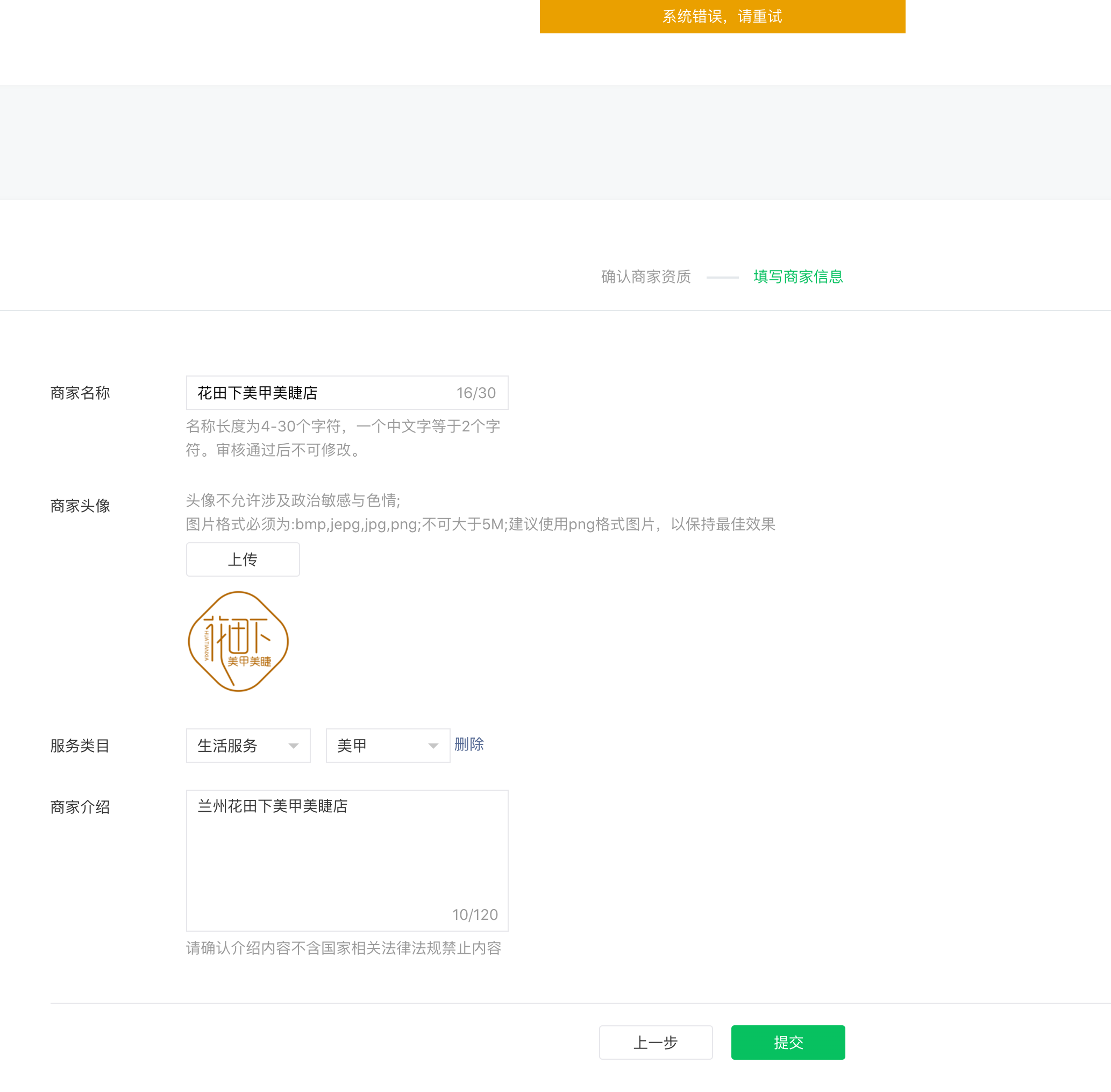Click the 上传 upload button
Viewport: 1111px width, 1092px height.
click(x=243, y=559)
